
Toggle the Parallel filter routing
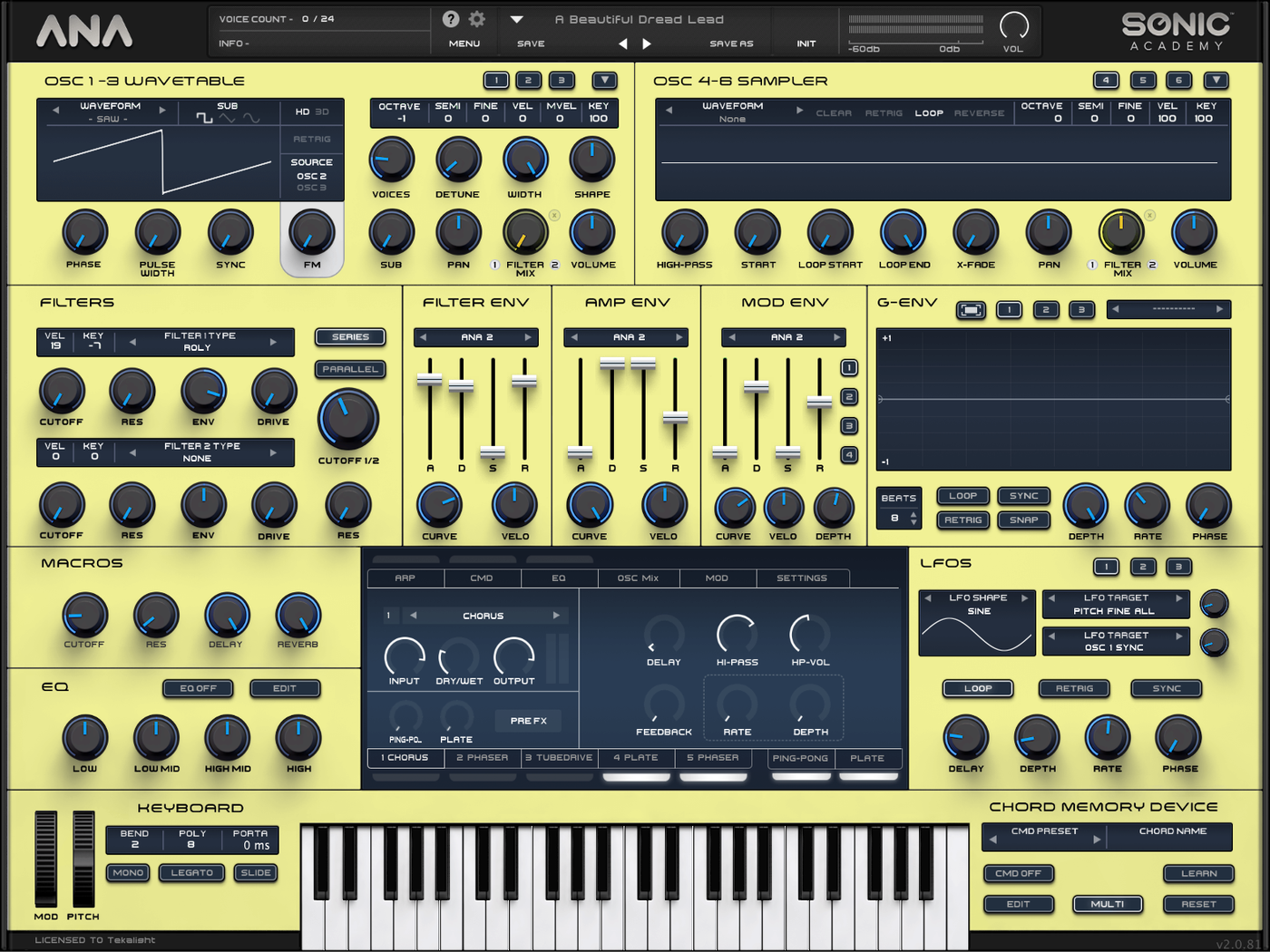pyautogui.click(x=350, y=369)
